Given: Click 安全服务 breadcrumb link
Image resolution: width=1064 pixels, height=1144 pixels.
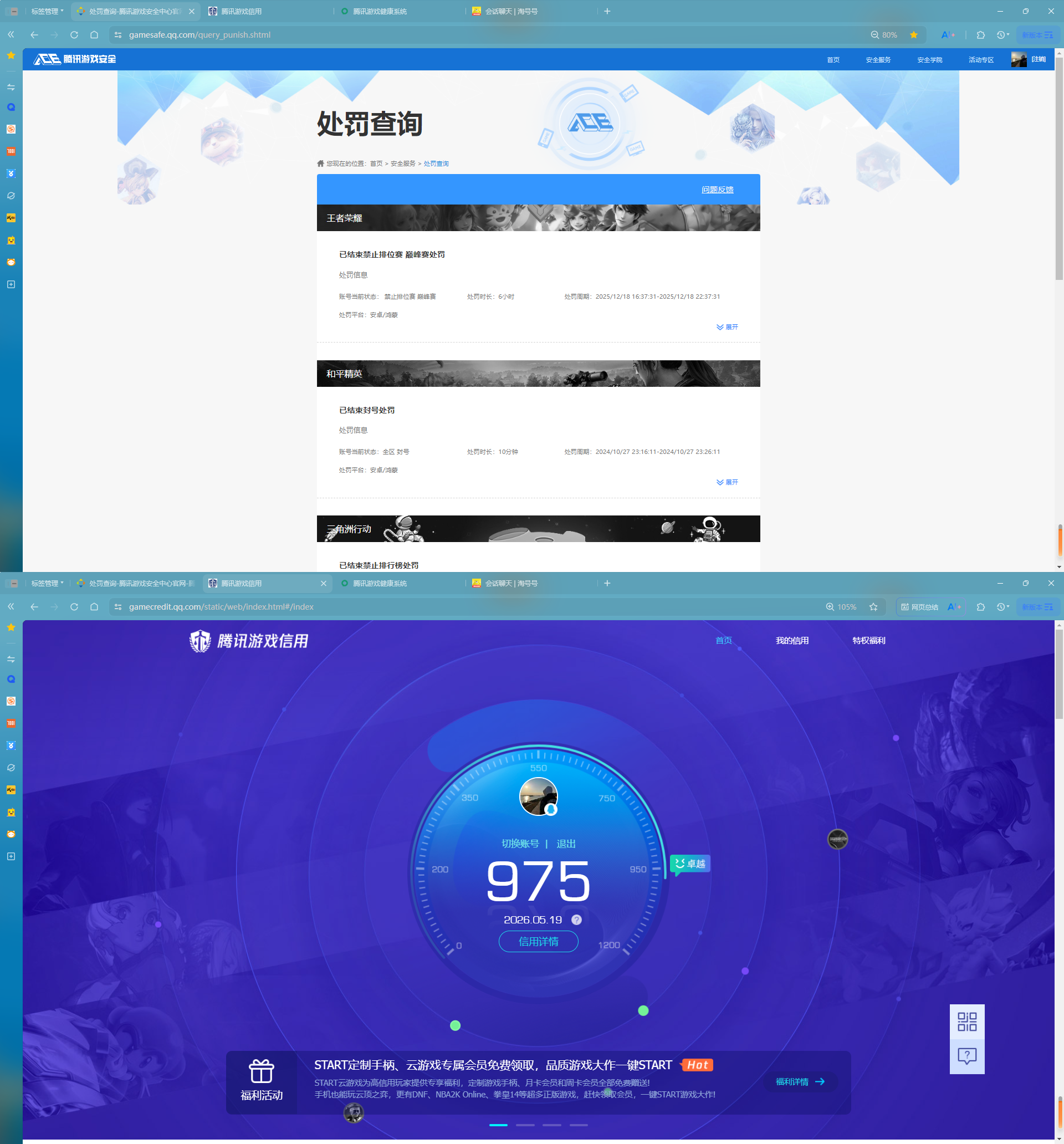Looking at the screenshot, I should (x=403, y=164).
